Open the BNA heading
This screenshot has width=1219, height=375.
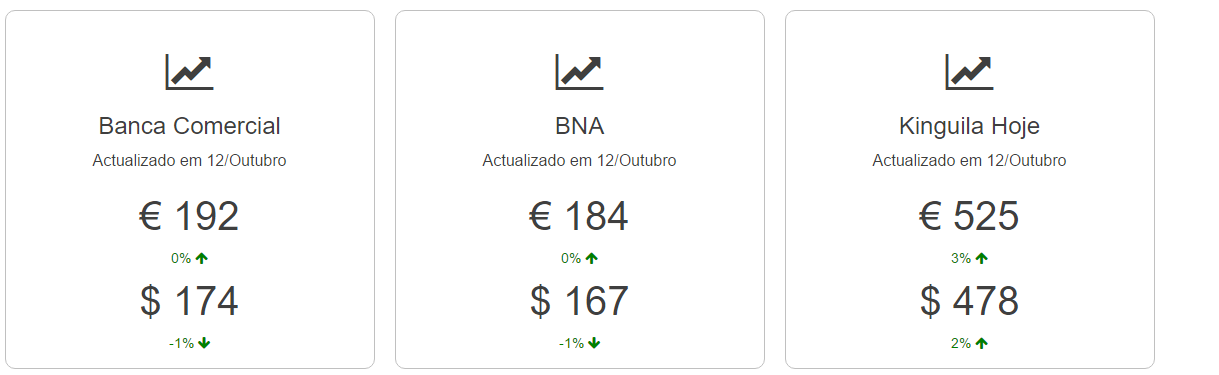coord(580,126)
